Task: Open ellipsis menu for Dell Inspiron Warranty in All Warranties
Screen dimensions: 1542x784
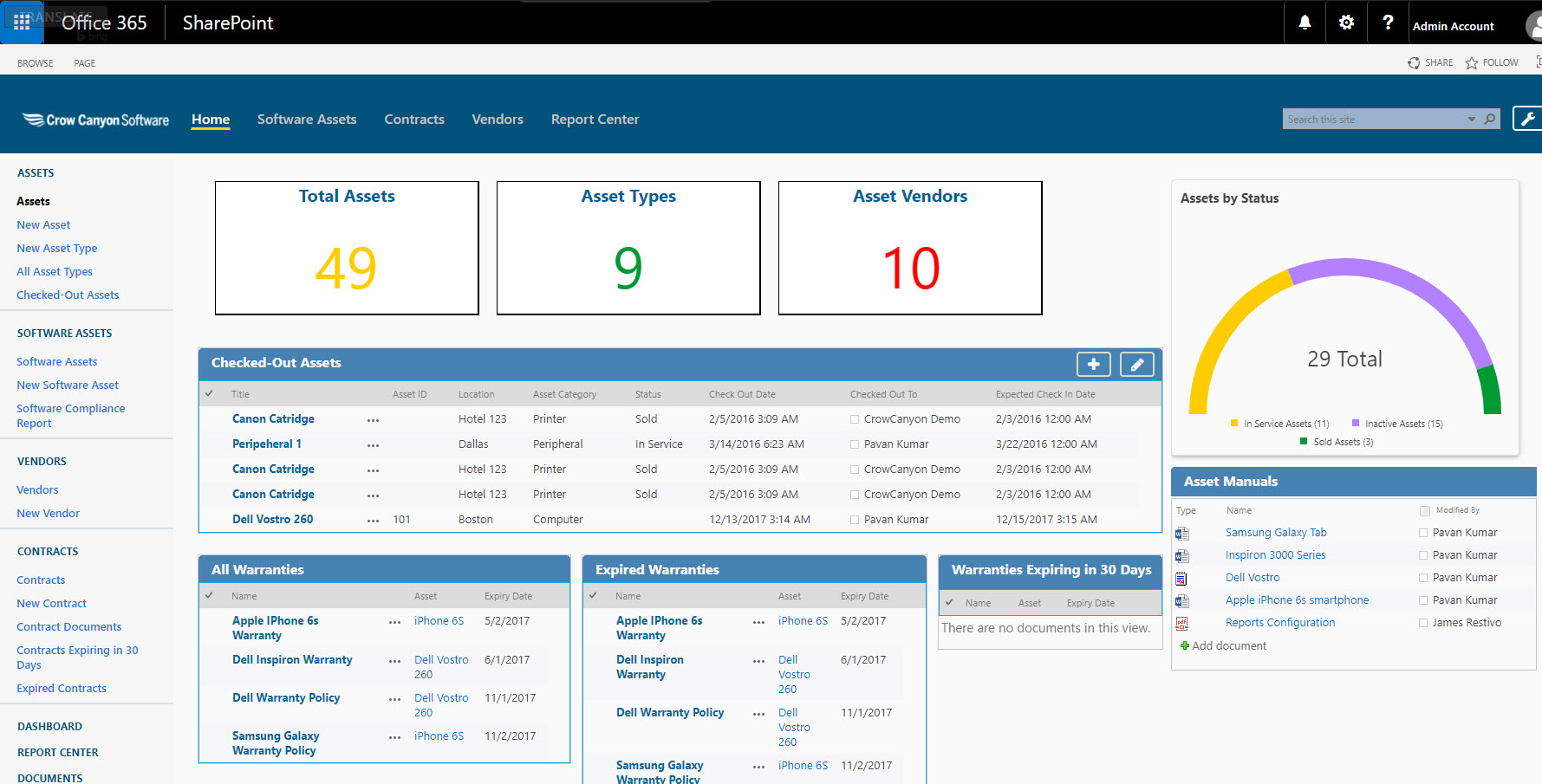Action: click(x=394, y=661)
